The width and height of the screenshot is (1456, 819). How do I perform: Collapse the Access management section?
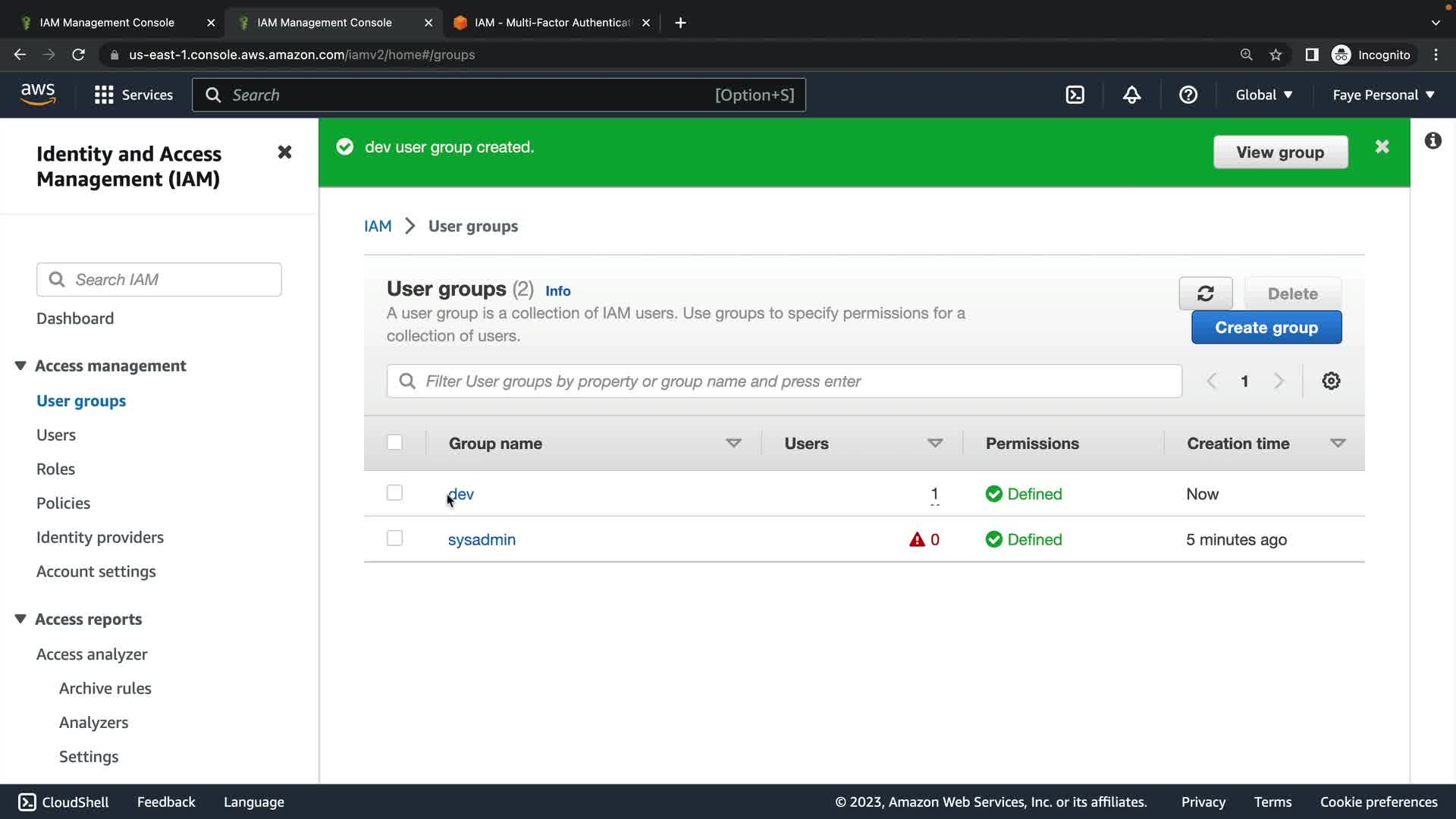click(x=20, y=366)
